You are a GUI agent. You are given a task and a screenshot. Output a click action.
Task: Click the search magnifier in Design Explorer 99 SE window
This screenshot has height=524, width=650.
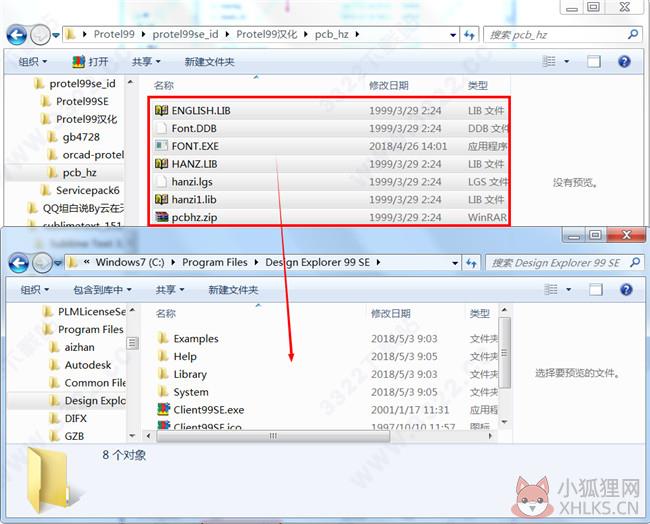pos(635,262)
